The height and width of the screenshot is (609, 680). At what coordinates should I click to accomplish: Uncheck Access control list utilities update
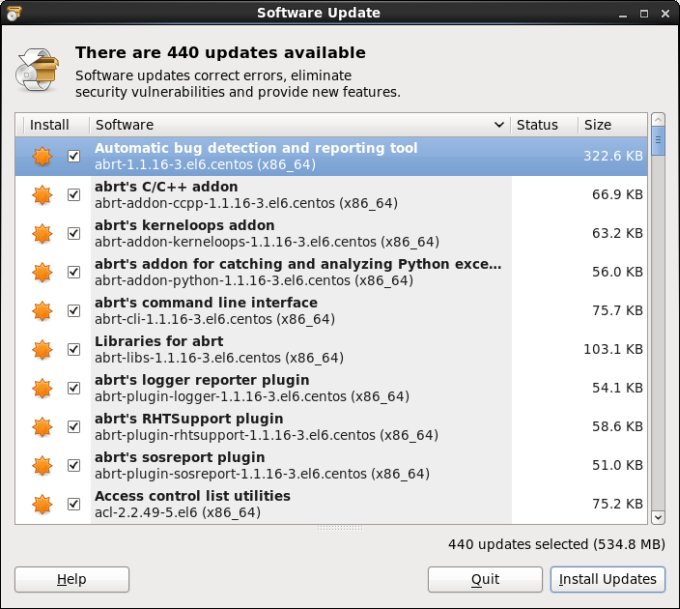pyautogui.click(x=74, y=503)
